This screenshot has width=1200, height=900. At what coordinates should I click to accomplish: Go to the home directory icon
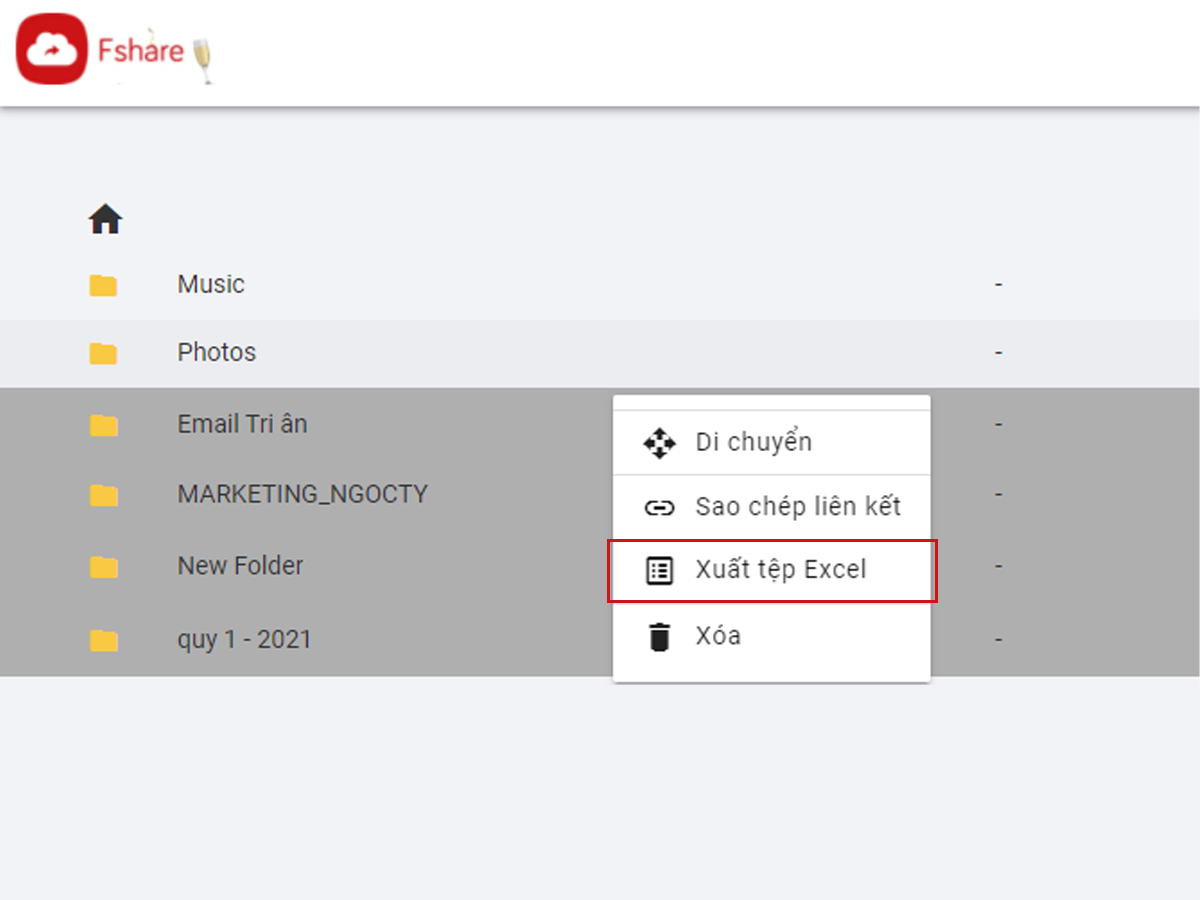(x=105, y=219)
